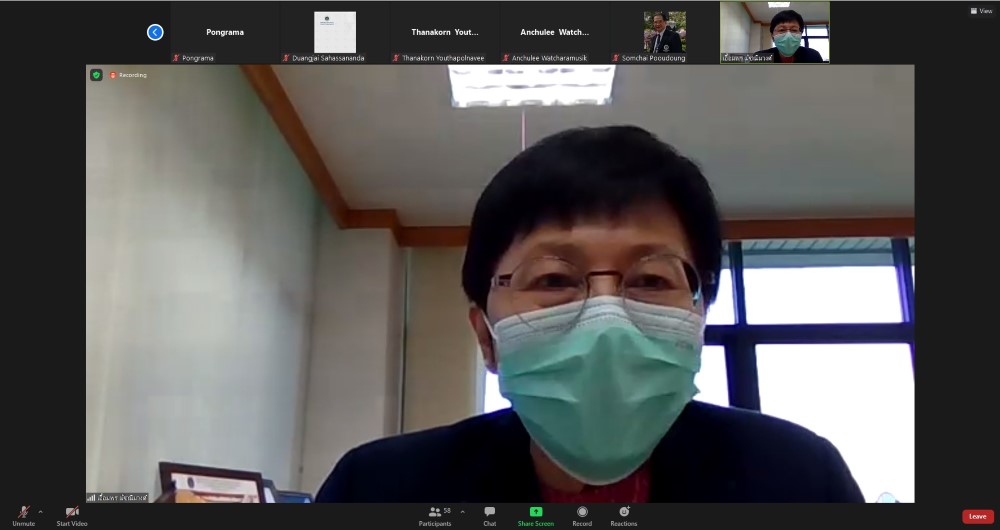Image resolution: width=1000 pixels, height=530 pixels.
Task: Select the Pongrama participant tile
Action: pos(225,32)
